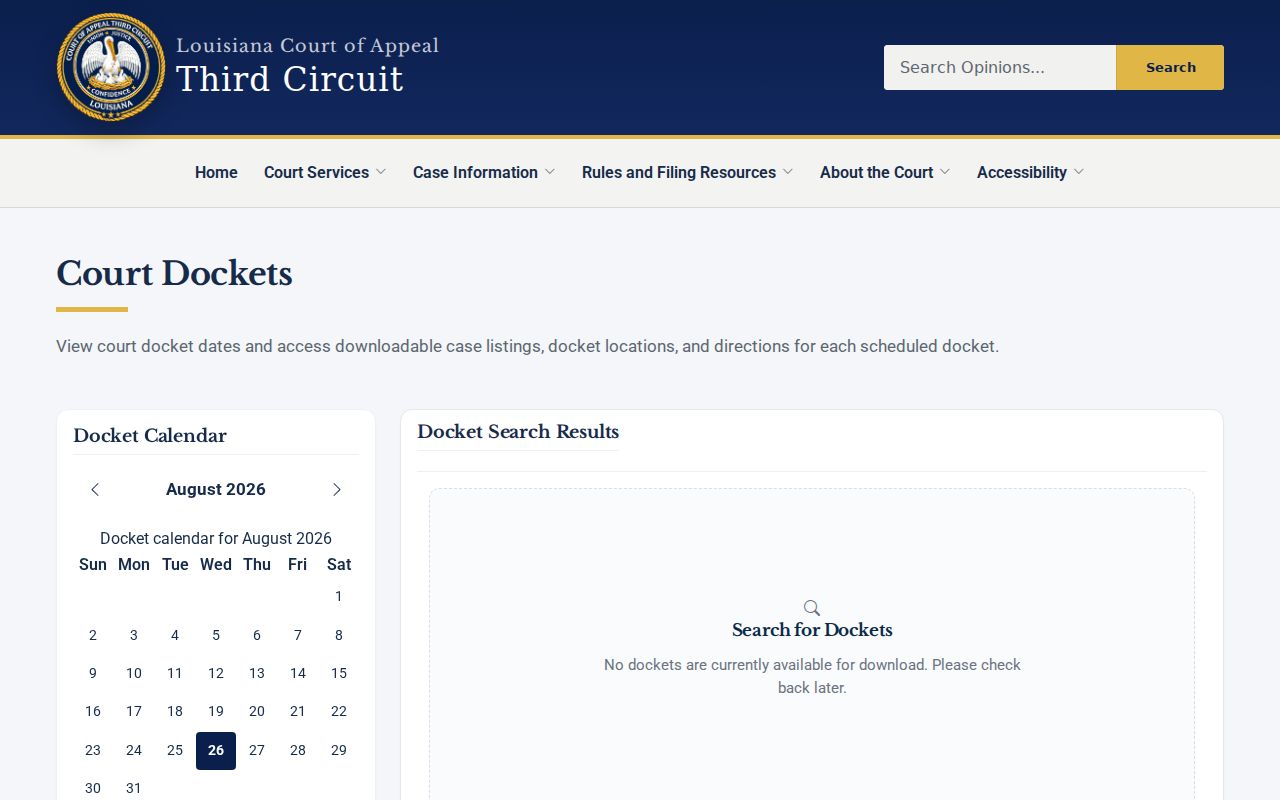Expand Rules and Filing Resources menu

[x=688, y=172]
